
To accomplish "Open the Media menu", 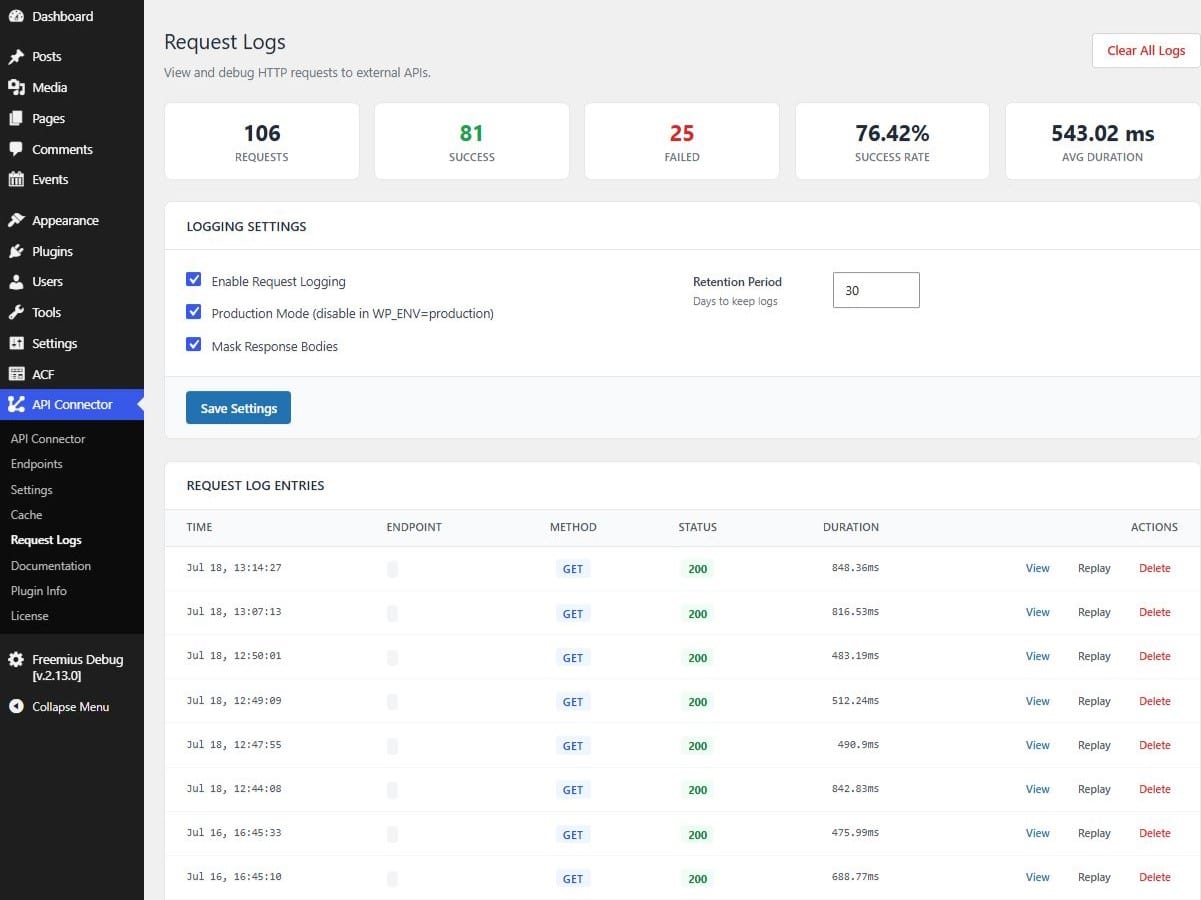I will click(x=72, y=88).
